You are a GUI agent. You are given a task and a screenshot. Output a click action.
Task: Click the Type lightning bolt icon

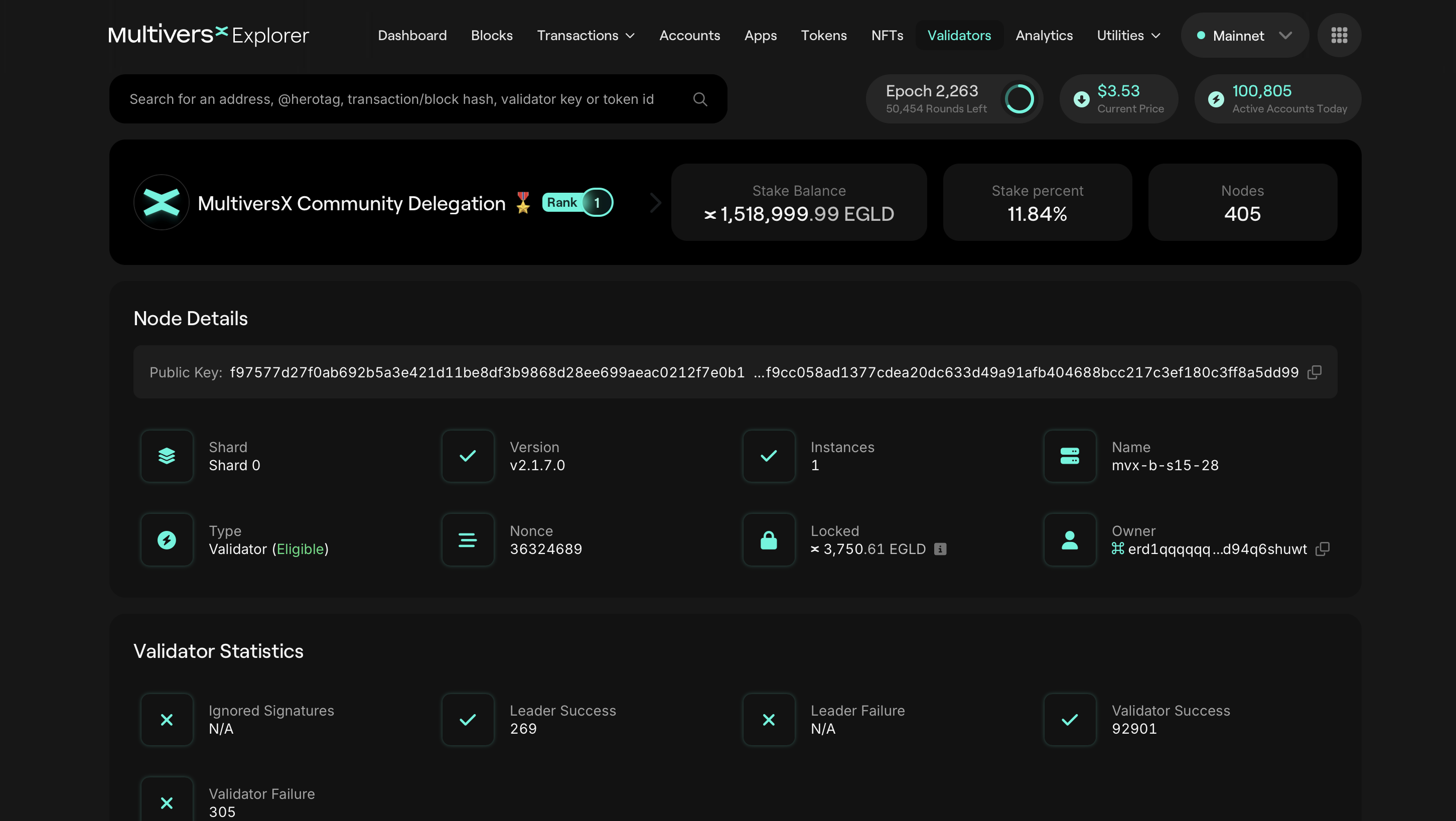click(167, 539)
